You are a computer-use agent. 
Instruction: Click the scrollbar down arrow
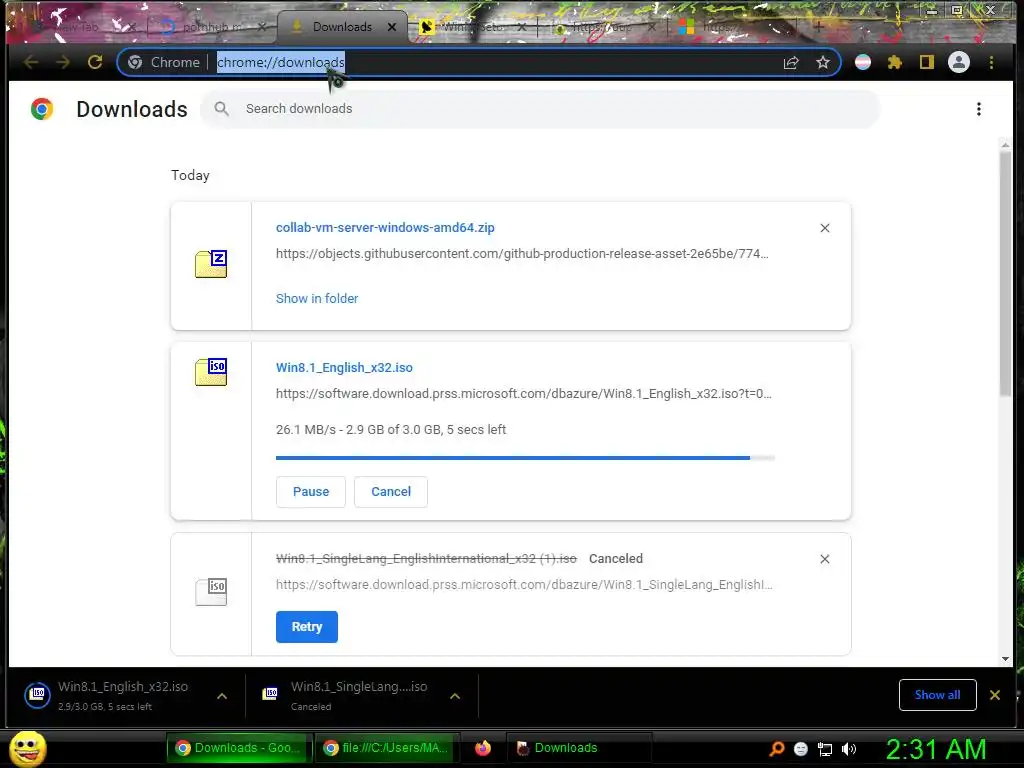(1005, 659)
